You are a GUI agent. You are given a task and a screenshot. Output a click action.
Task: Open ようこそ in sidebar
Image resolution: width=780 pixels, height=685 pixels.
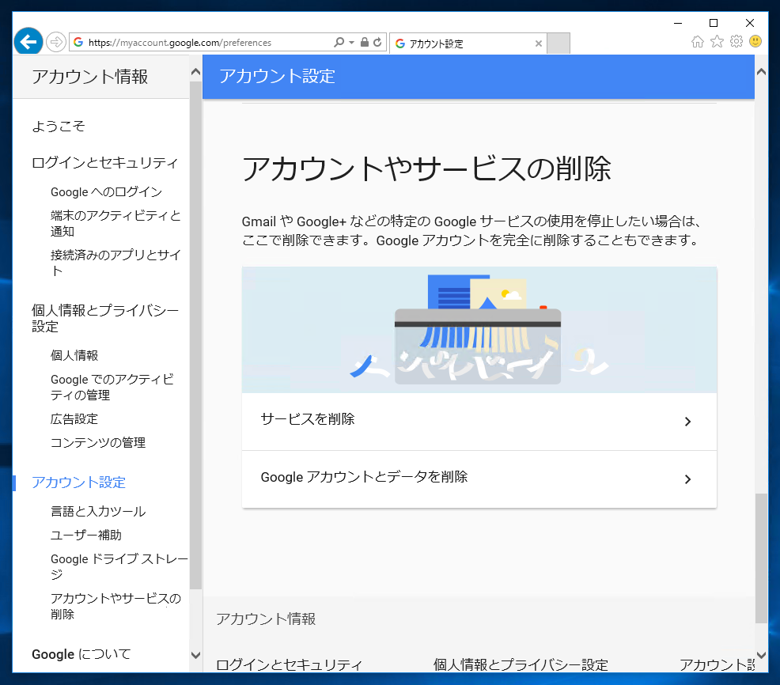point(58,126)
